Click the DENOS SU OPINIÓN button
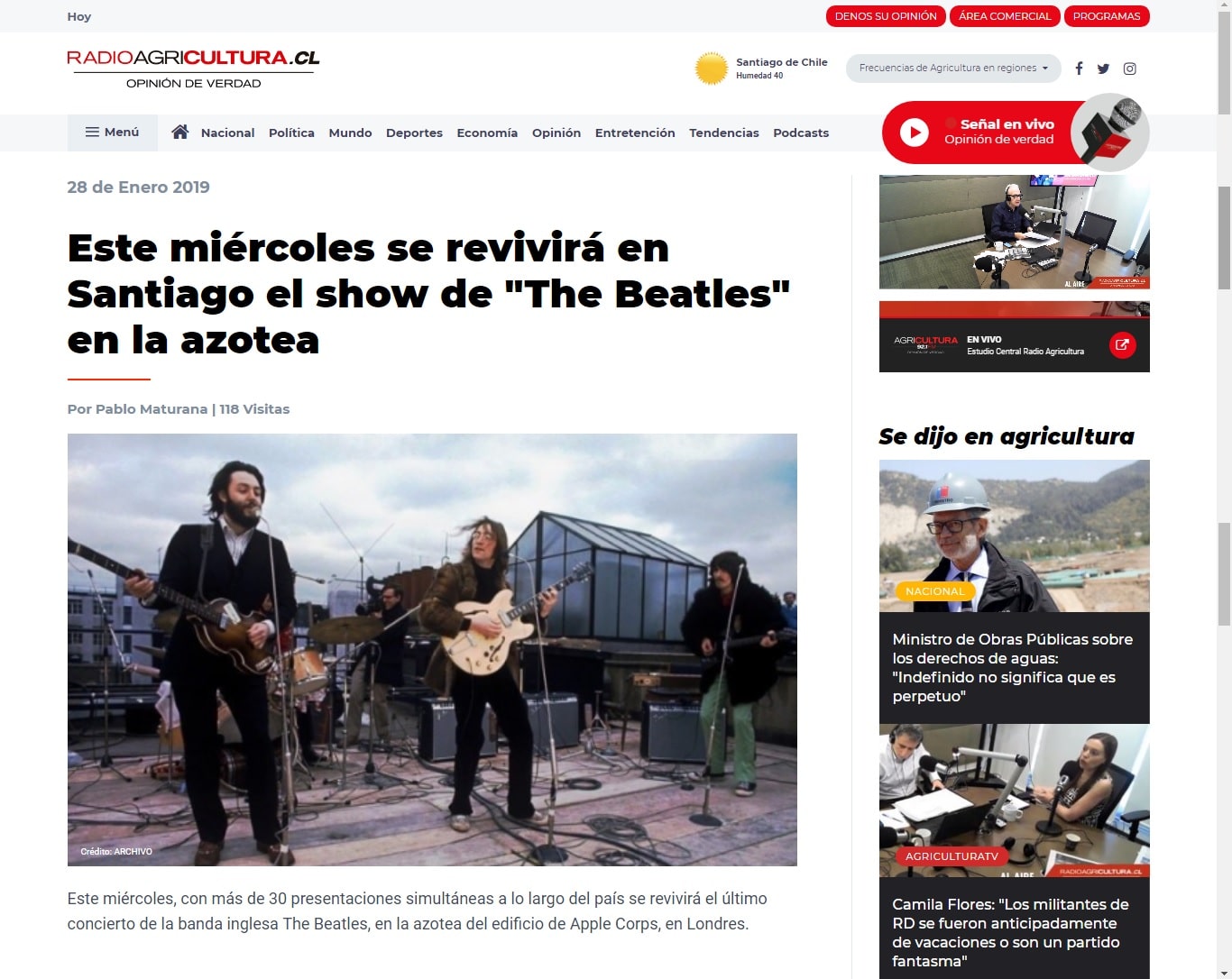This screenshot has width=1232, height=979. (x=886, y=16)
